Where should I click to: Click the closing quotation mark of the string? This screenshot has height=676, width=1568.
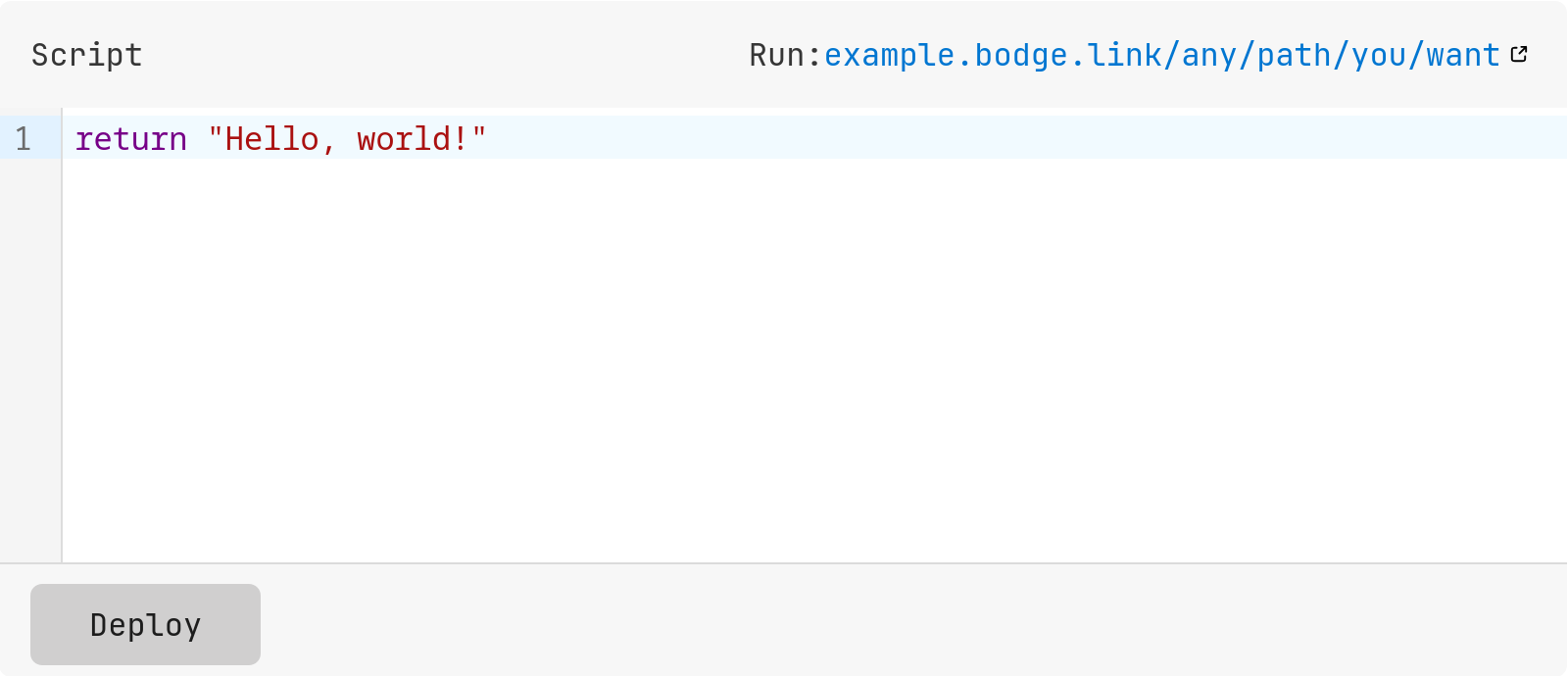479,139
